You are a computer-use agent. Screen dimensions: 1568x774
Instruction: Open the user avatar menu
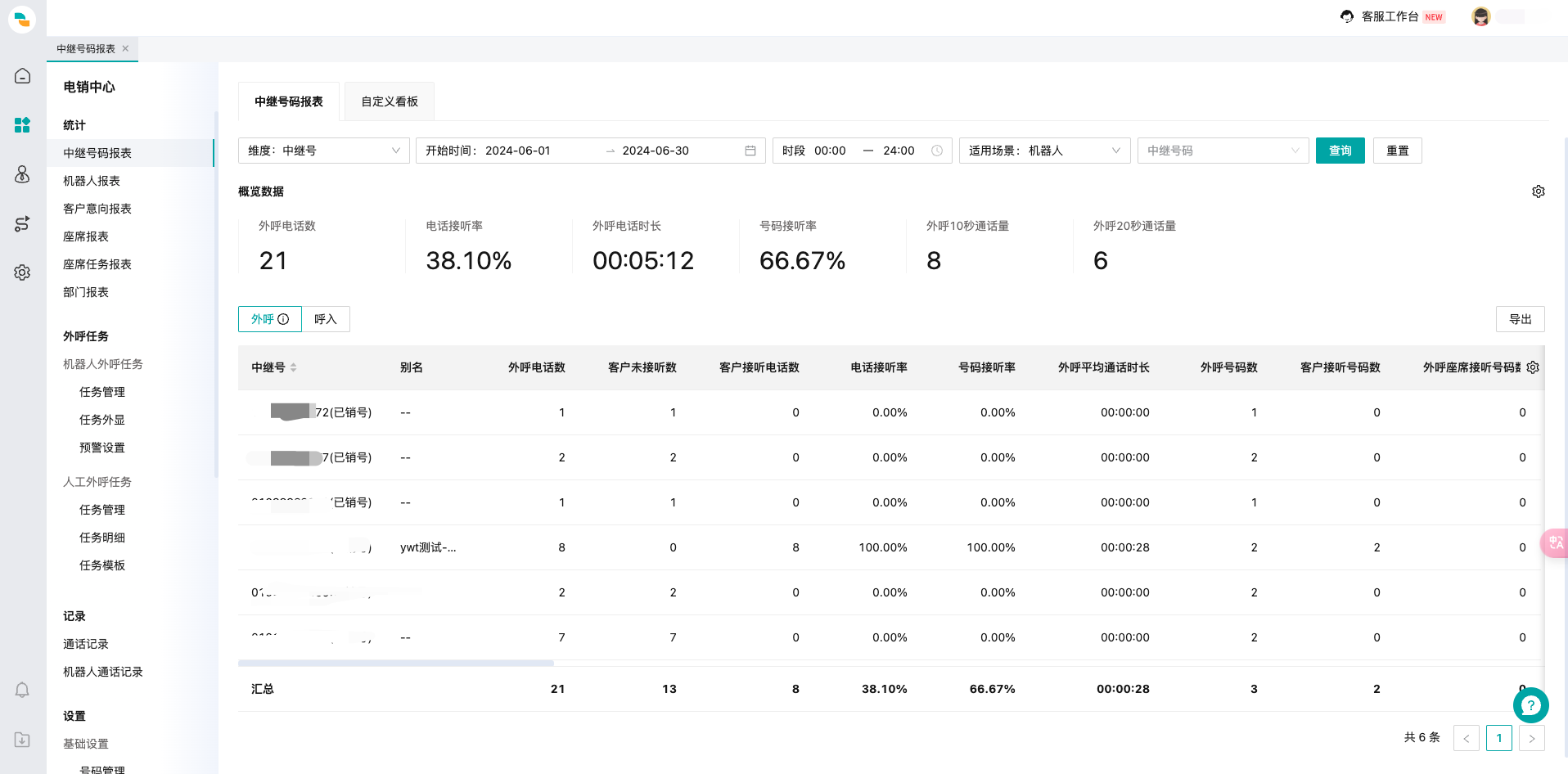1480,16
